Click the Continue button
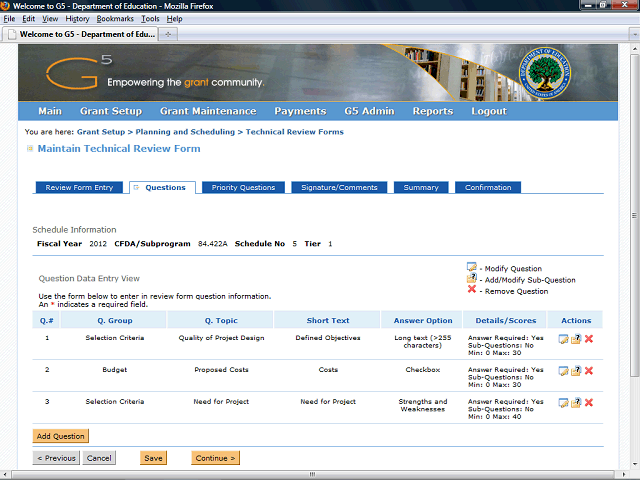The image size is (640, 480). 216,458
